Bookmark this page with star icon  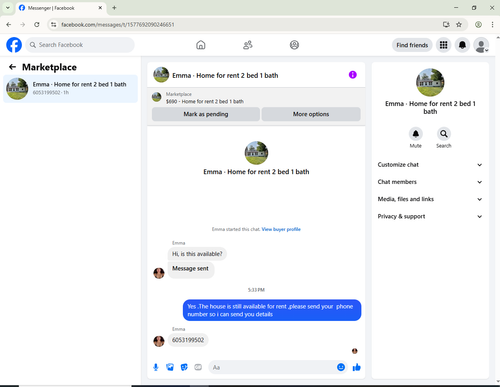coord(459,24)
